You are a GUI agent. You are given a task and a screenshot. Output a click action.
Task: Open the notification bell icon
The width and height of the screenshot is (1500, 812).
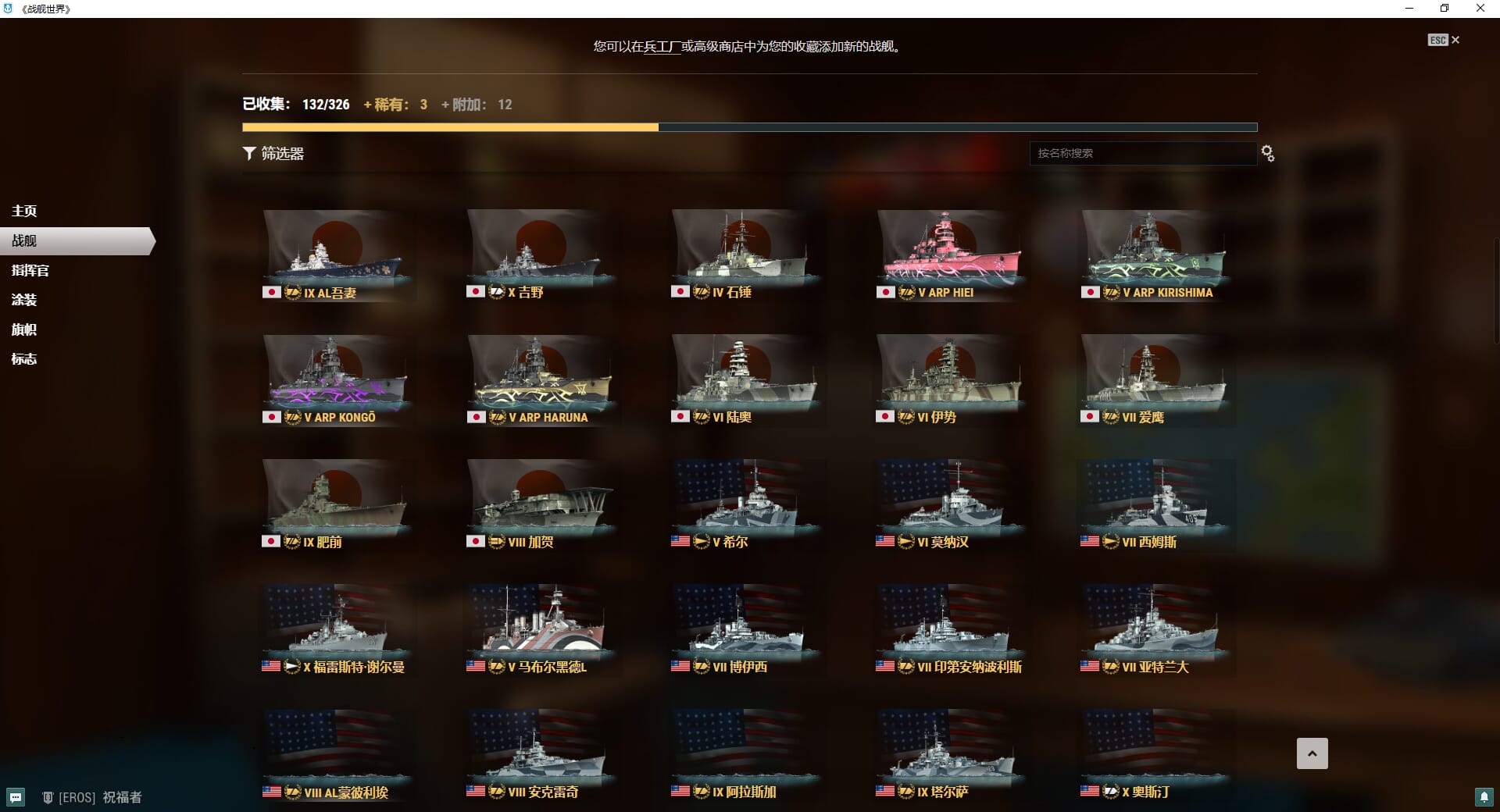pos(1484,797)
